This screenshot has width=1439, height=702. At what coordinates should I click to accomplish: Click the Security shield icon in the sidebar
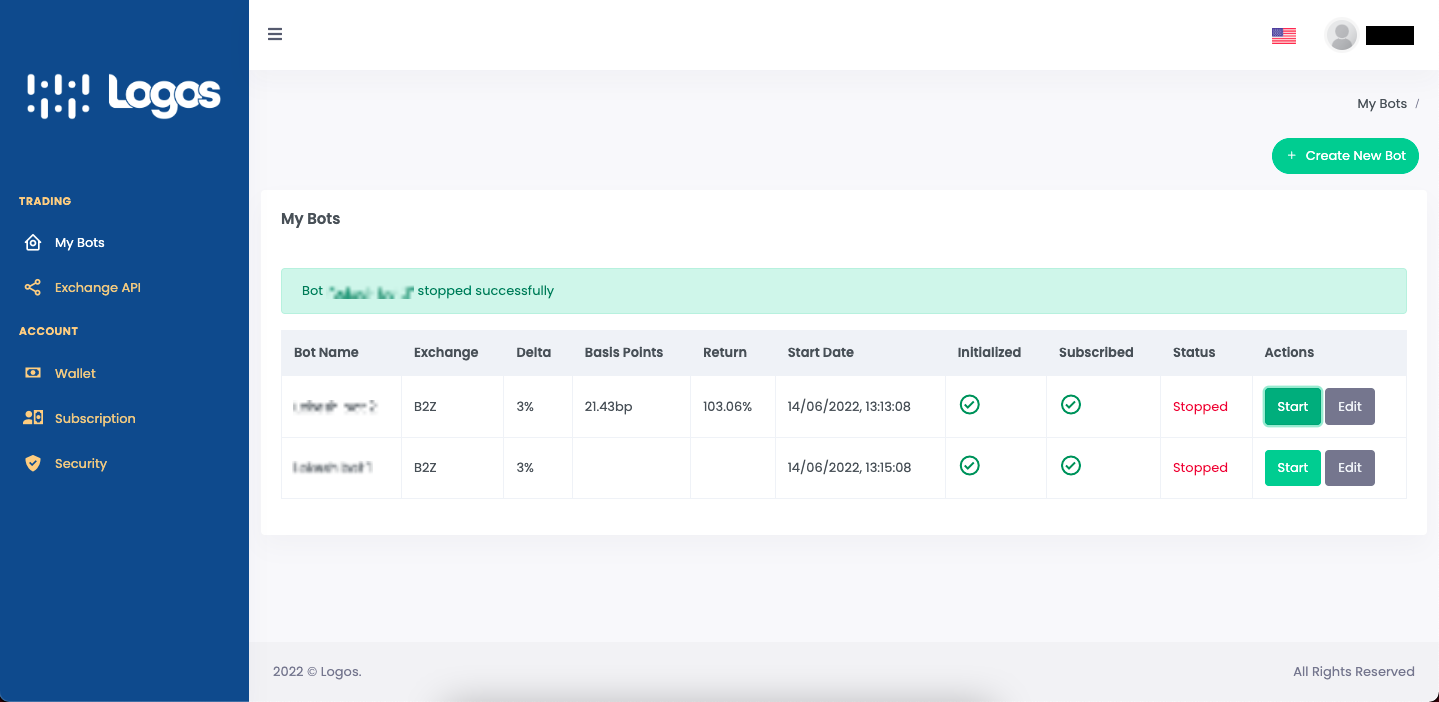pos(33,463)
